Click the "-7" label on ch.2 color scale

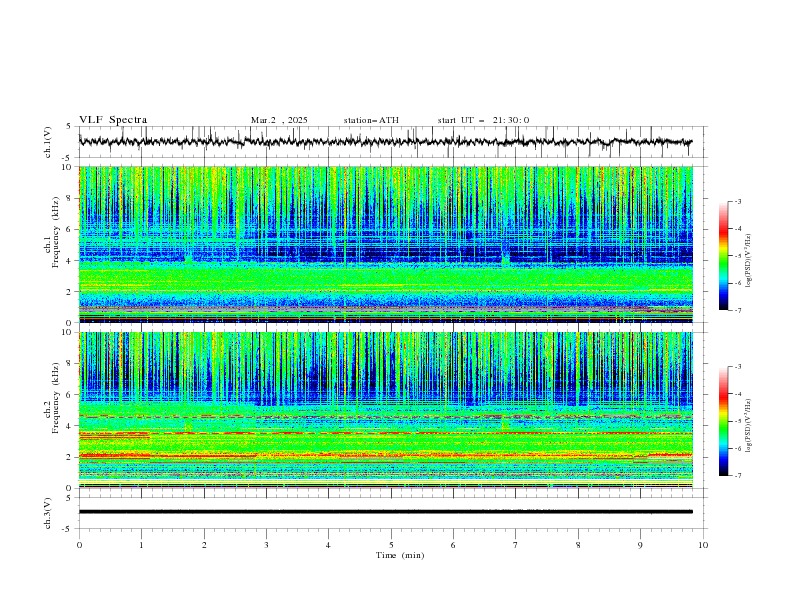point(737,476)
